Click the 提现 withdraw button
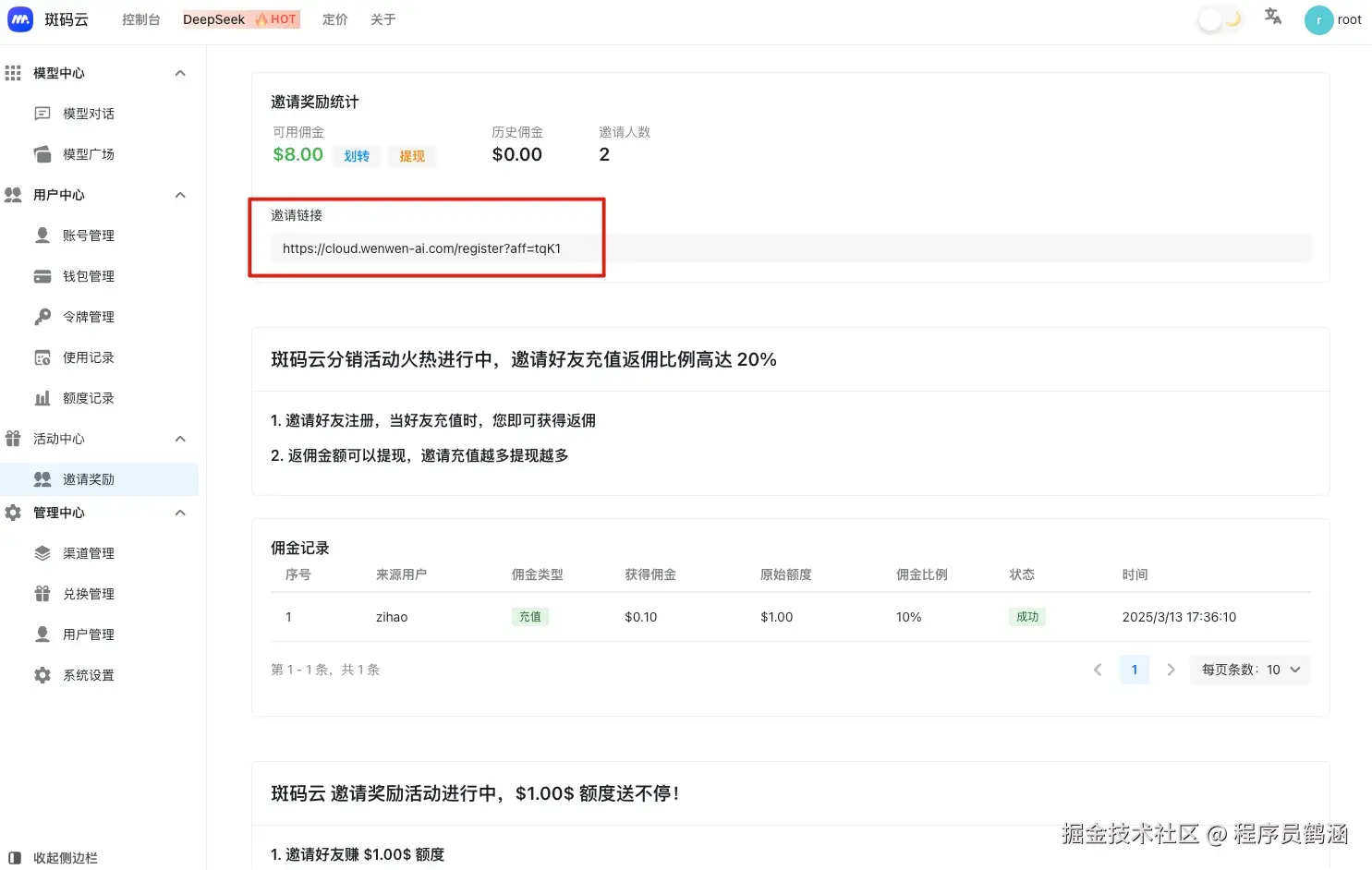The height and width of the screenshot is (870, 1372). [x=412, y=156]
